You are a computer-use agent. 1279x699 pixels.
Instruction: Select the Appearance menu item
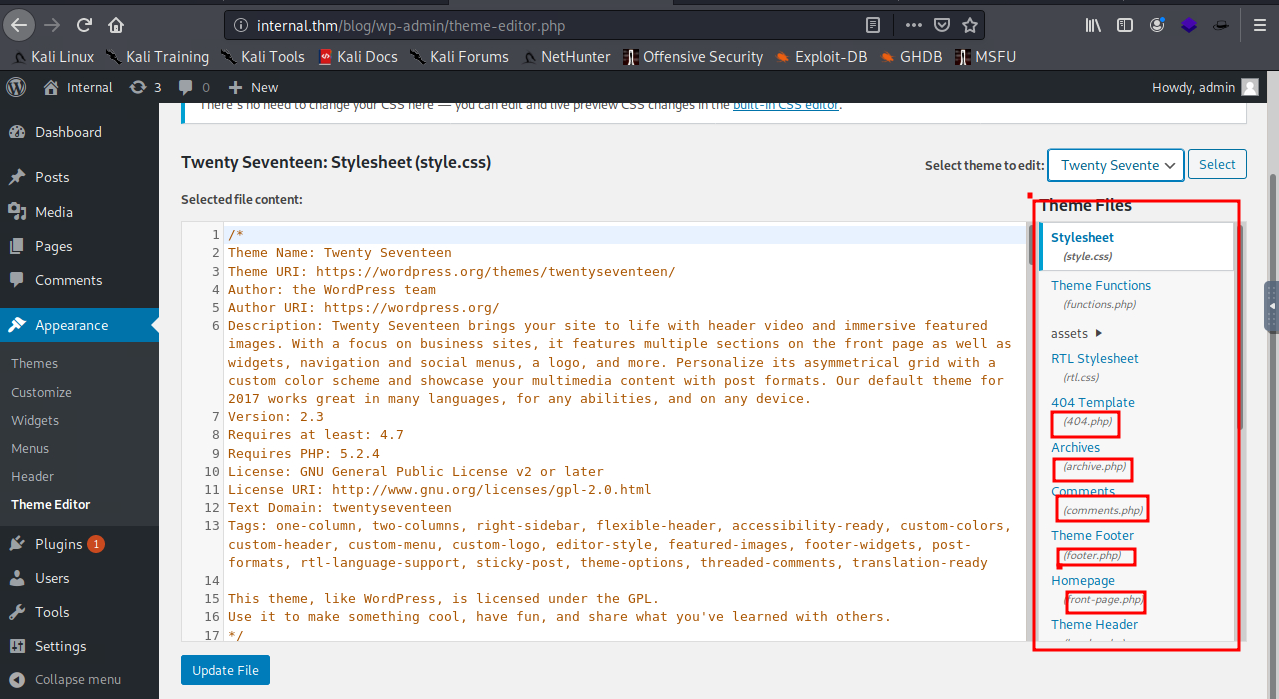pos(79,325)
